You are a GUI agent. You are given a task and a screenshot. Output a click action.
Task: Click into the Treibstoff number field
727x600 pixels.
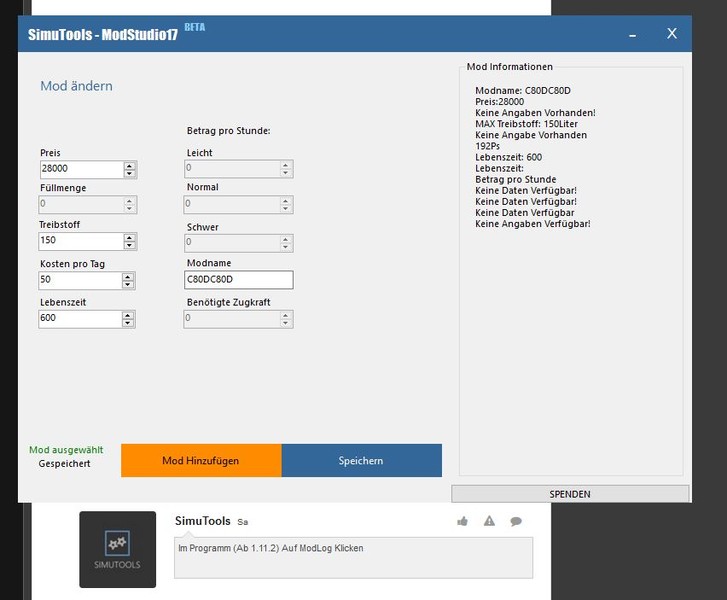80,241
